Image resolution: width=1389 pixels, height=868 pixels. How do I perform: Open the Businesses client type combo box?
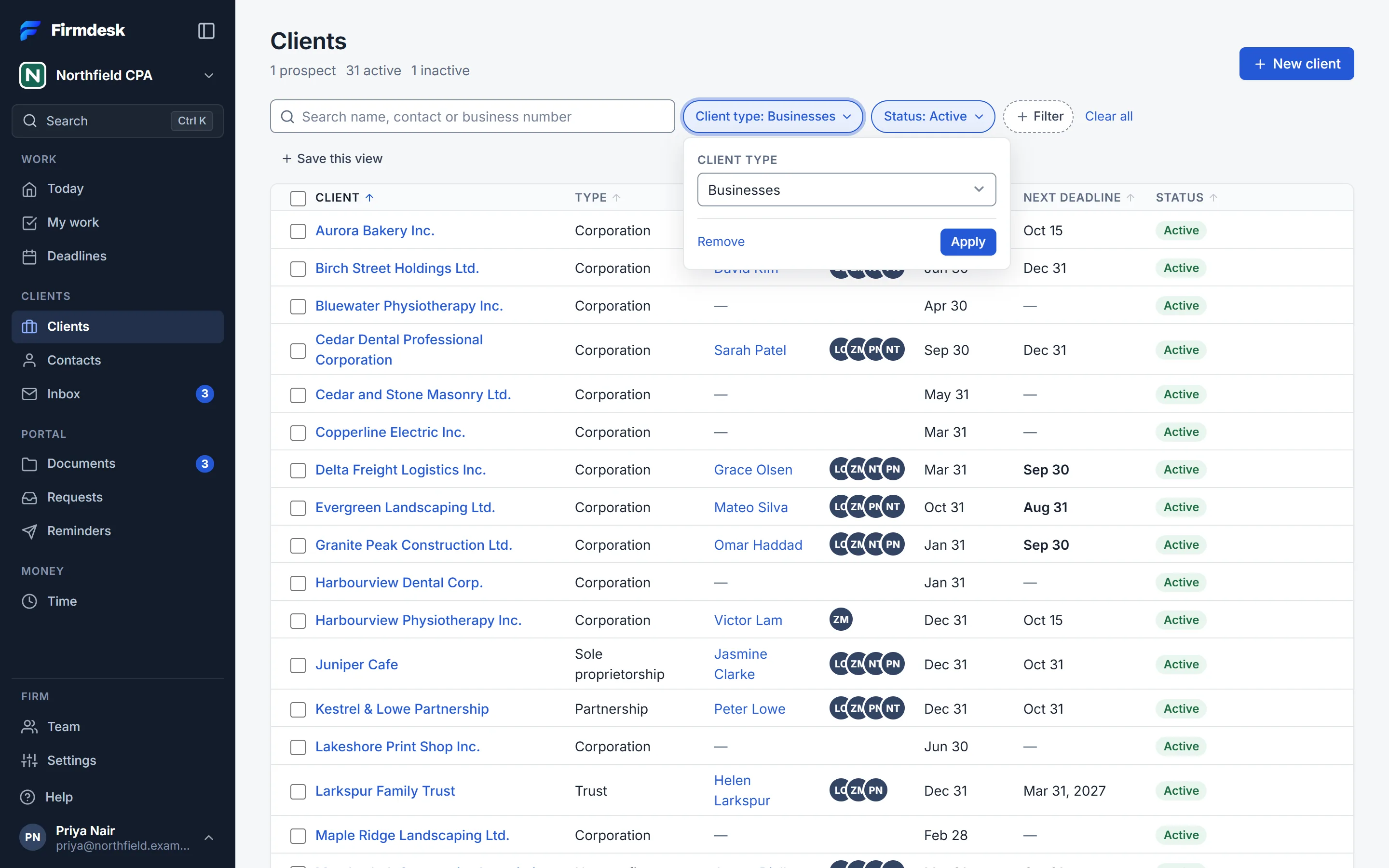[x=846, y=190]
